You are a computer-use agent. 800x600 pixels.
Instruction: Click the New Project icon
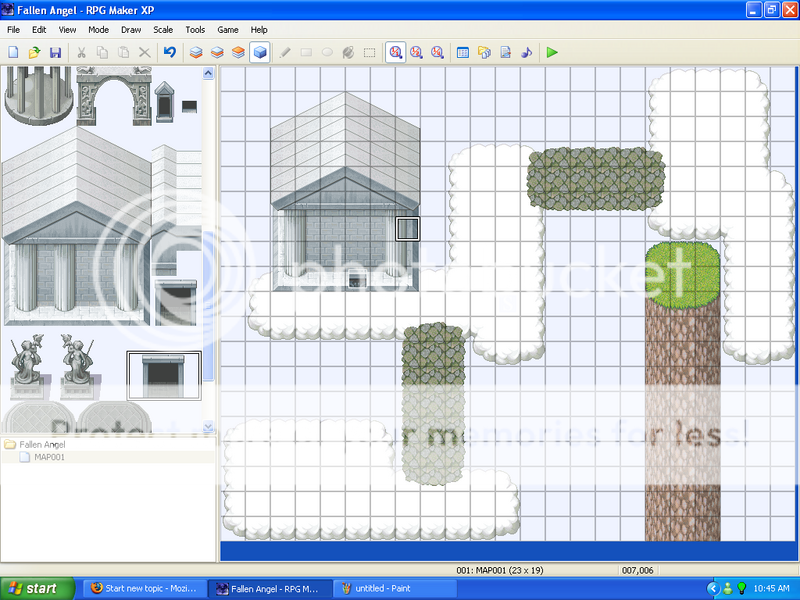coord(13,52)
